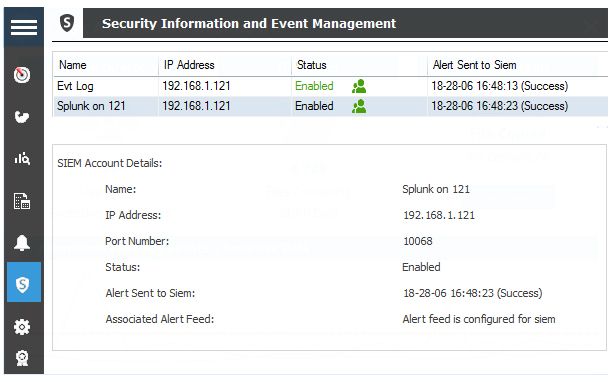
Task: Select the highlighted SIEM shield sidebar icon
Action: pos(23,282)
